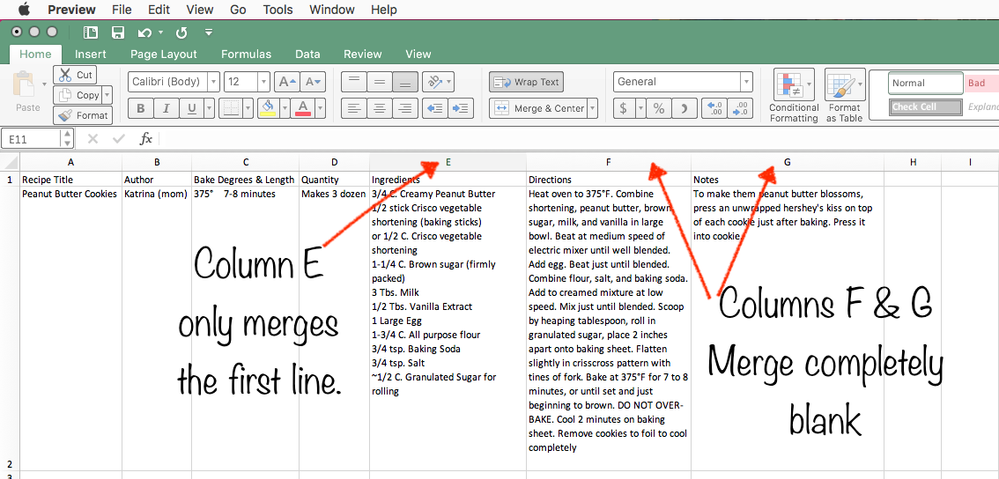Copy the selection
Screen dimensions: 999x479
78,95
